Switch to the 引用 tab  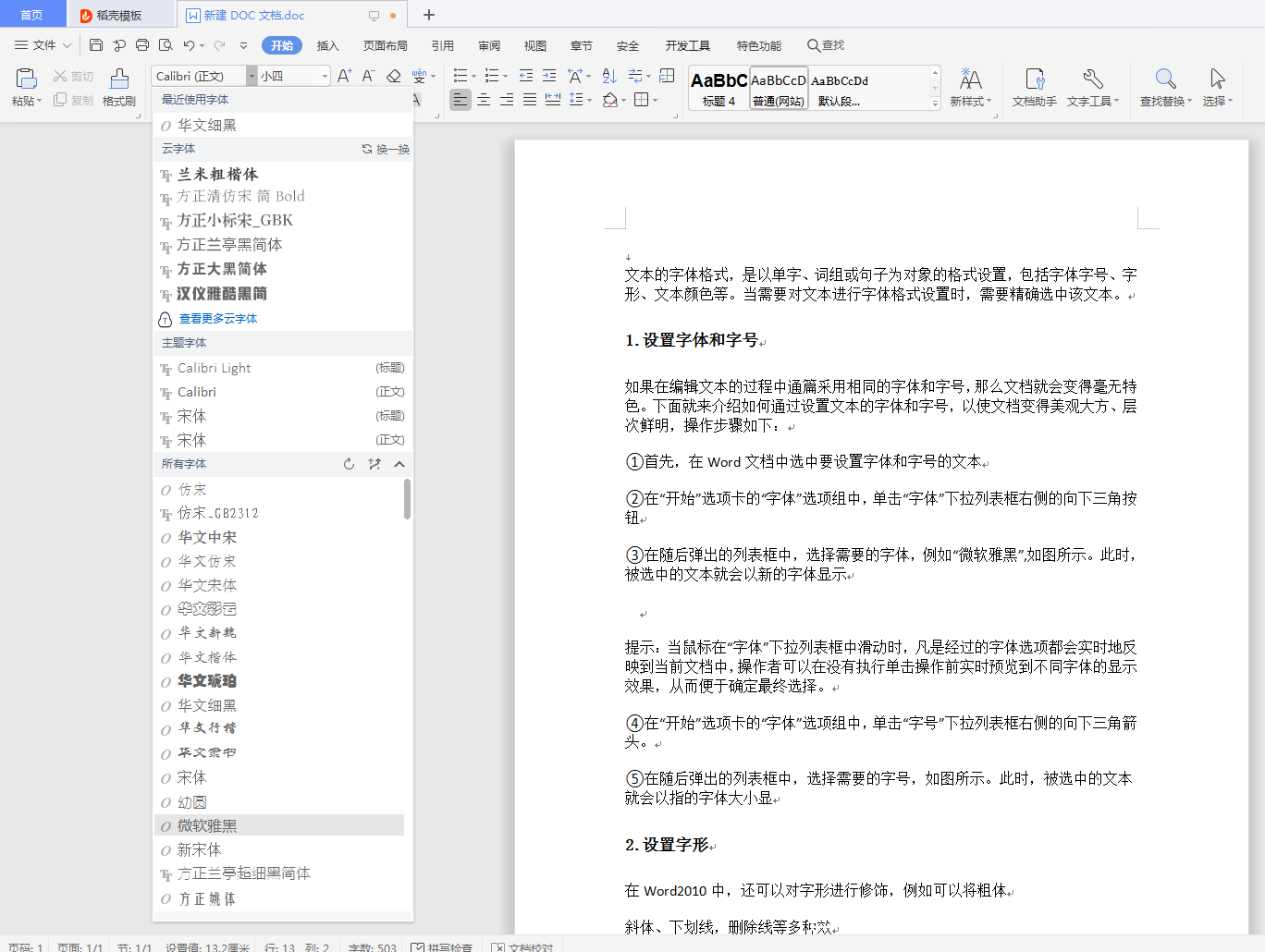(443, 45)
